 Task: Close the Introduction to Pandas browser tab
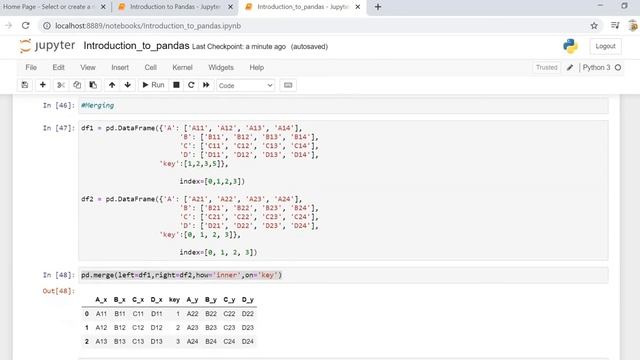coord(230,7)
